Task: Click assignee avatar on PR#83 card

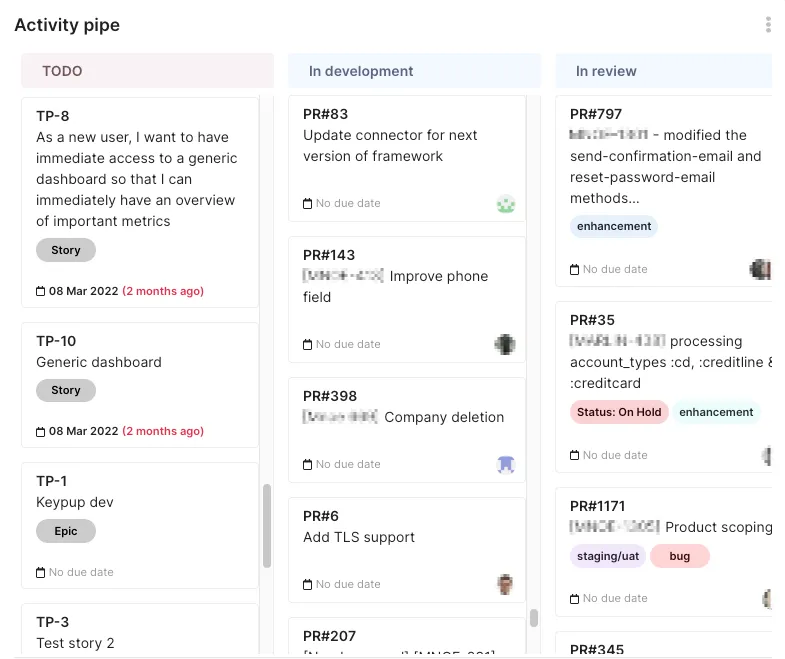Action: pos(506,204)
